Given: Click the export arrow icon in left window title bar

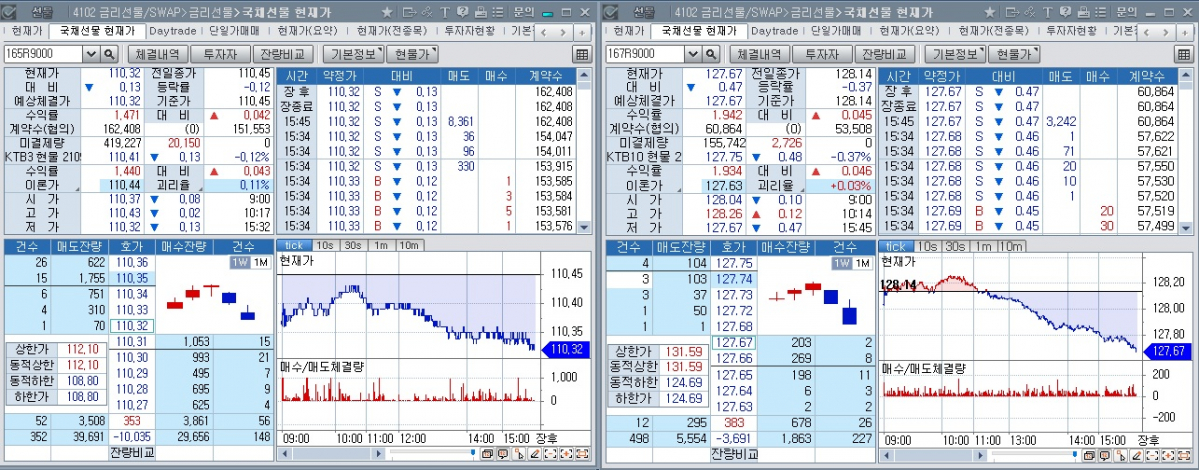Looking at the screenshot, I should 408,12.
